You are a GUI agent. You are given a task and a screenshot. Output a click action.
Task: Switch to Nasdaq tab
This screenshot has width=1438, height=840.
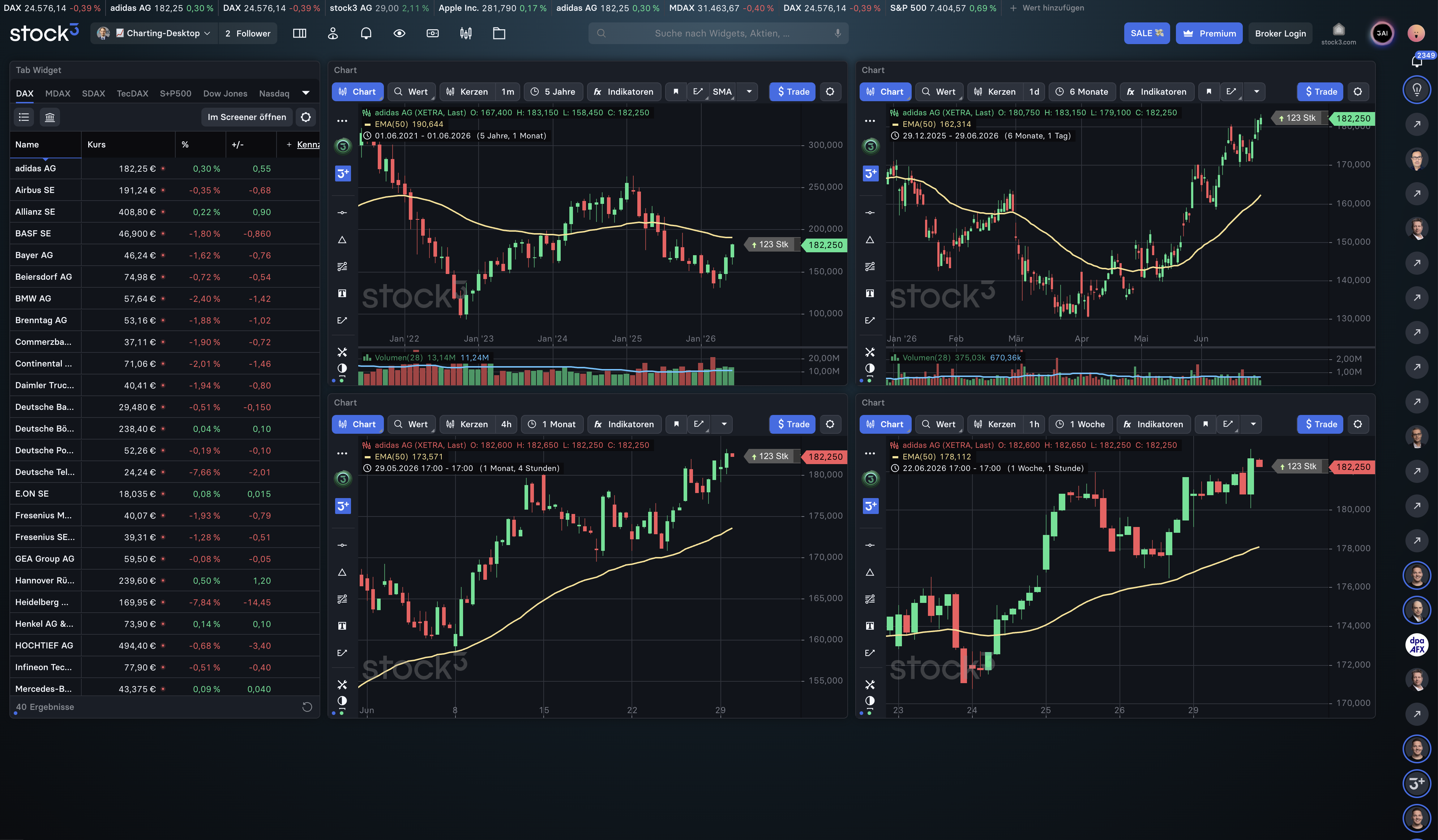274,94
